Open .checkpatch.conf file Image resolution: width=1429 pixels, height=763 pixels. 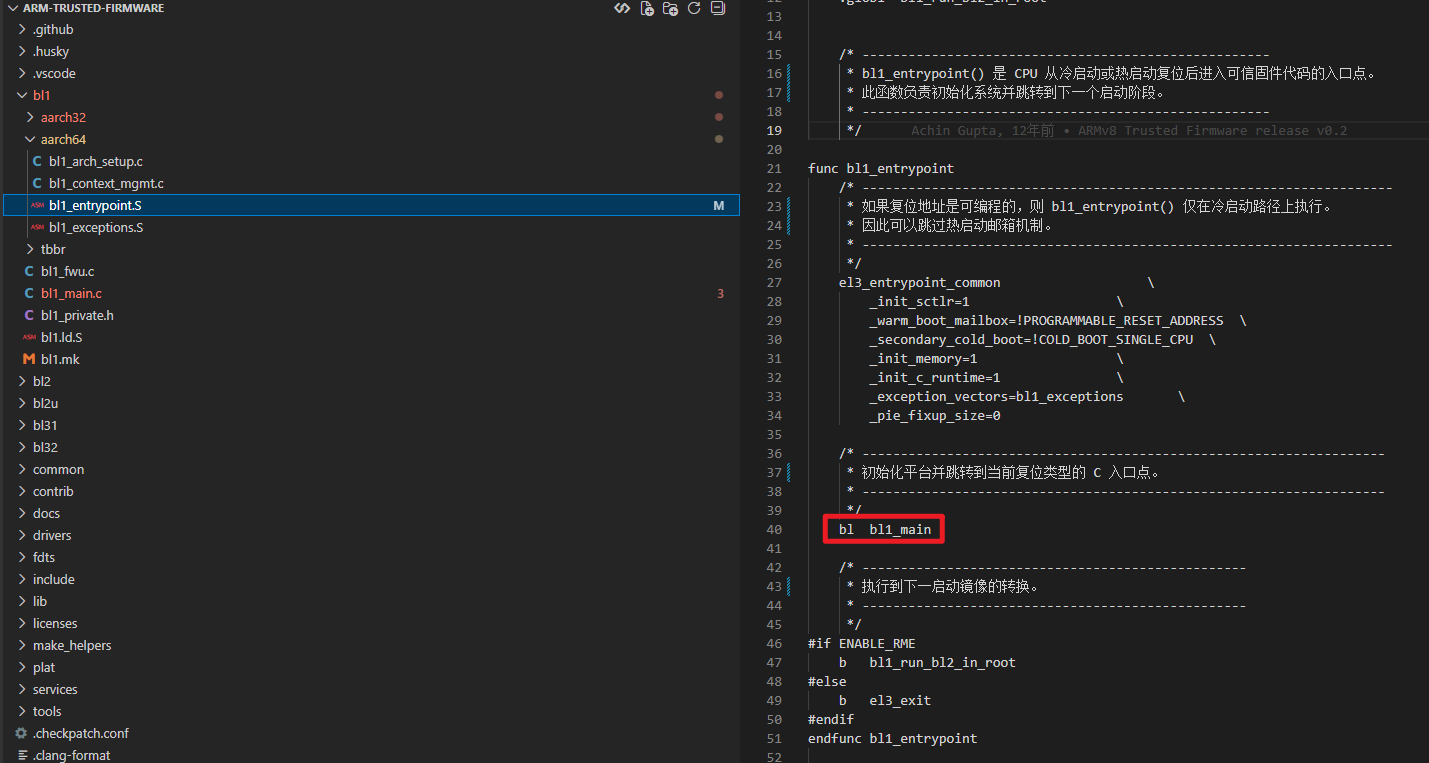tap(81, 734)
